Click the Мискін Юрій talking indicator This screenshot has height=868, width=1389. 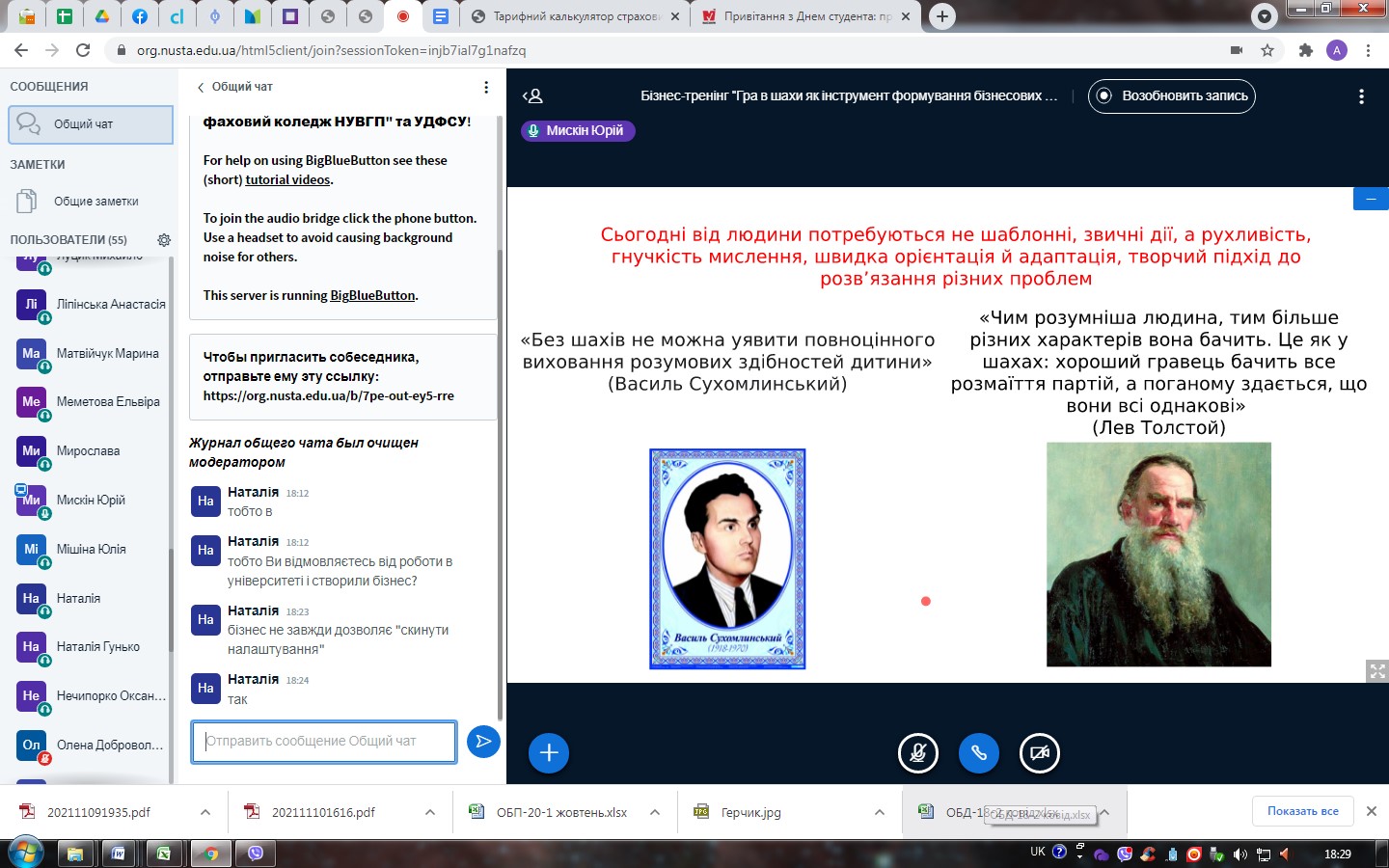pyautogui.click(x=578, y=130)
